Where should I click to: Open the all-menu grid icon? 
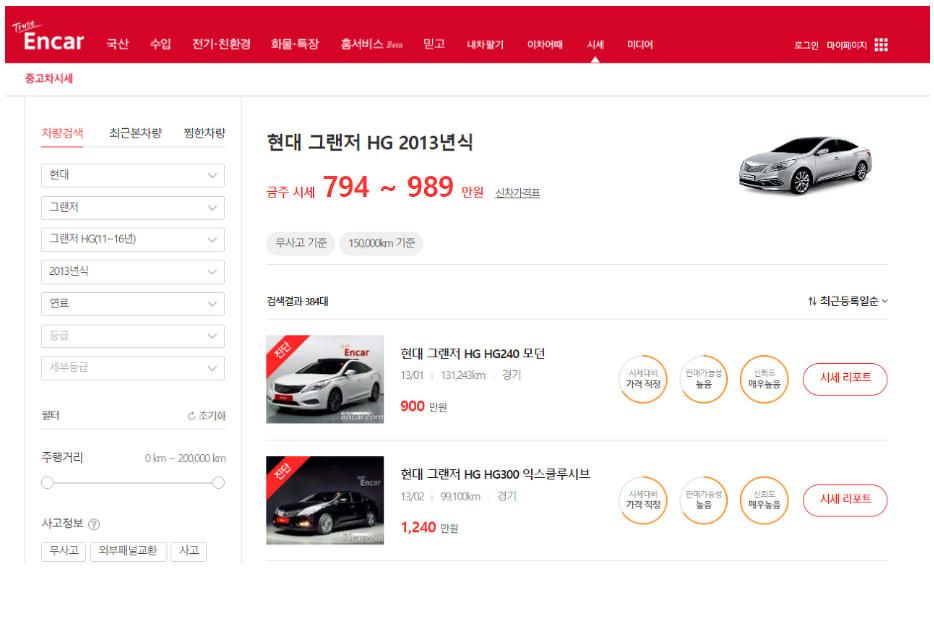[881, 45]
